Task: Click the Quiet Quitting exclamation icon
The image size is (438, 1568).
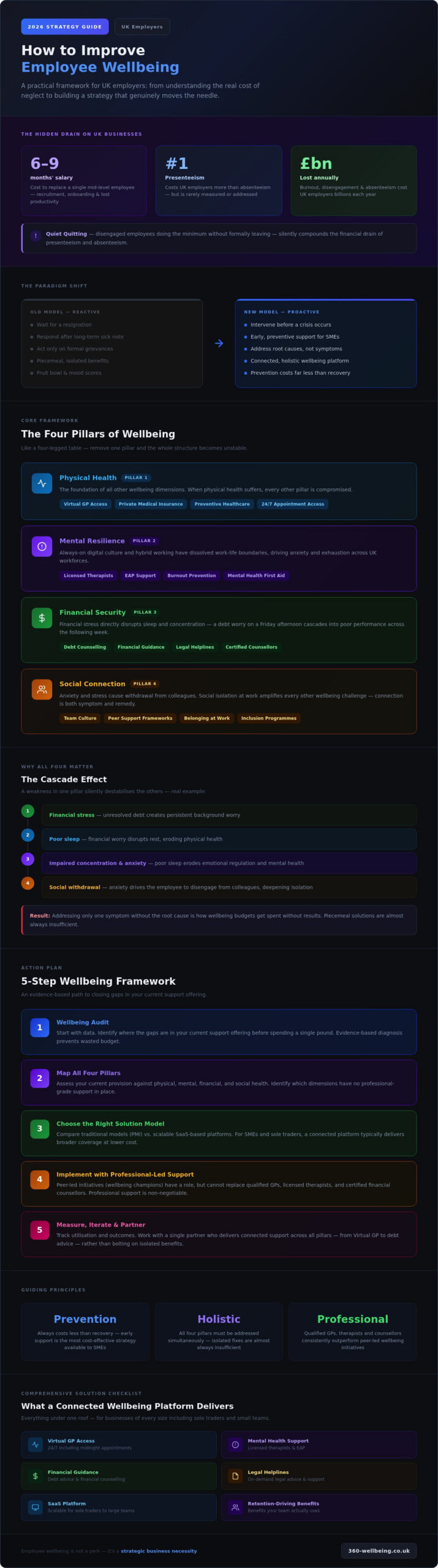Action: pos(36,236)
